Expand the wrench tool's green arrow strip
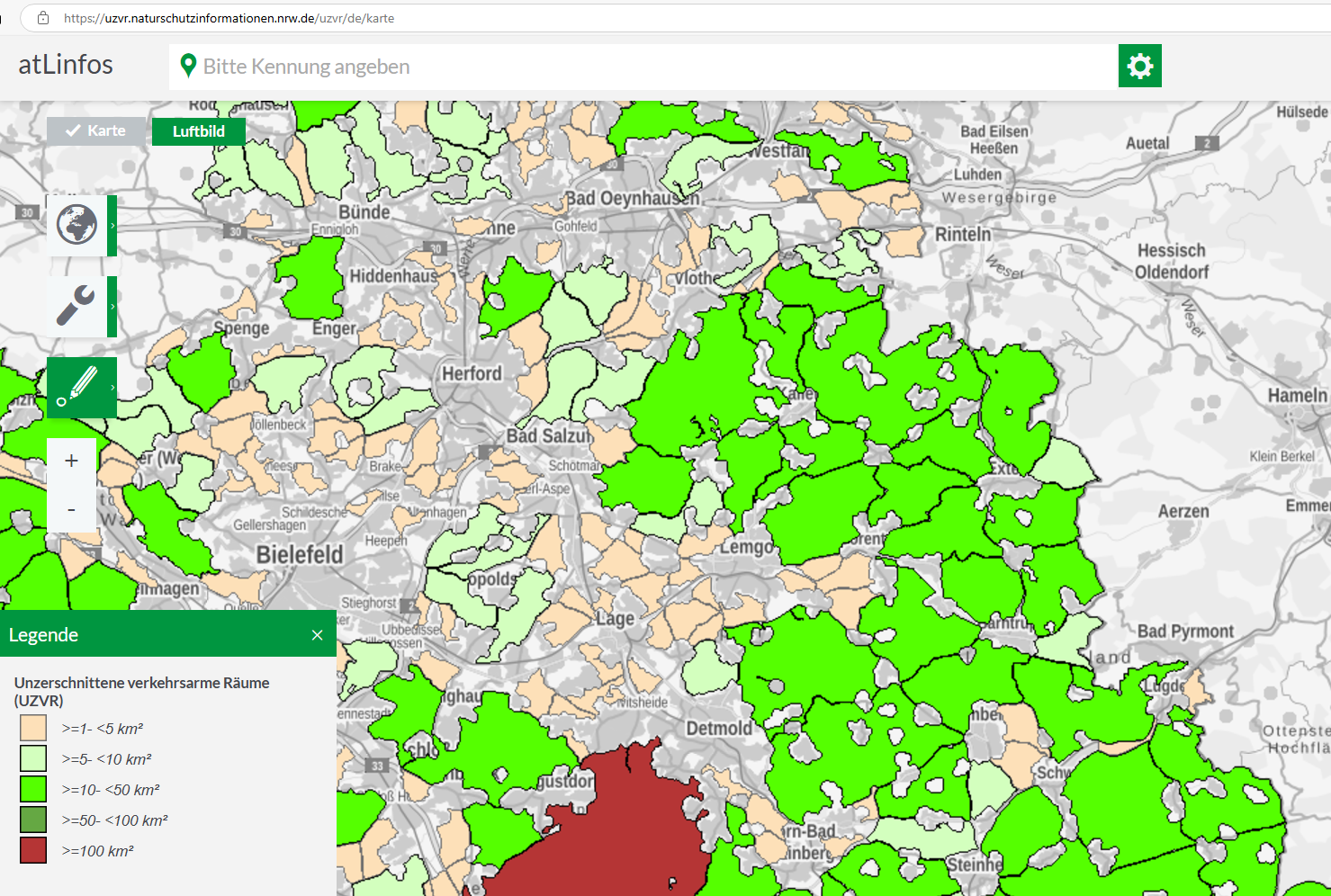1331x896 pixels. [112, 307]
